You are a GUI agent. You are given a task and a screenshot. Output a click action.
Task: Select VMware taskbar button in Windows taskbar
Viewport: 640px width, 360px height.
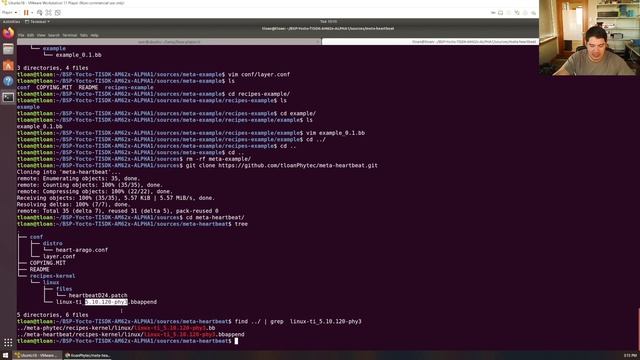pyautogui.click(x=37, y=356)
